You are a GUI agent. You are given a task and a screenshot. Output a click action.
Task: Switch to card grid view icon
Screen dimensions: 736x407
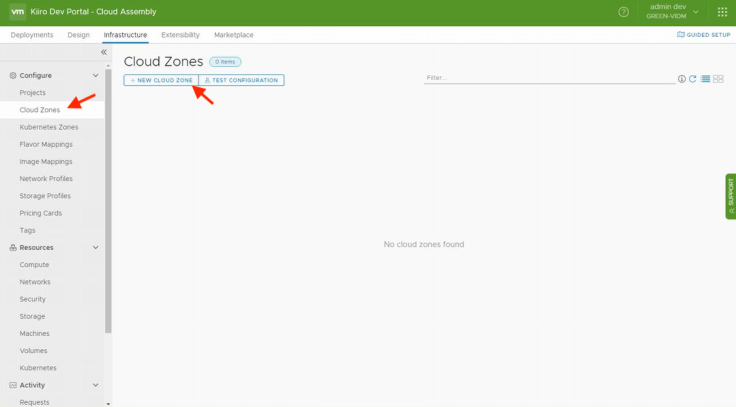[x=718, y=79]
